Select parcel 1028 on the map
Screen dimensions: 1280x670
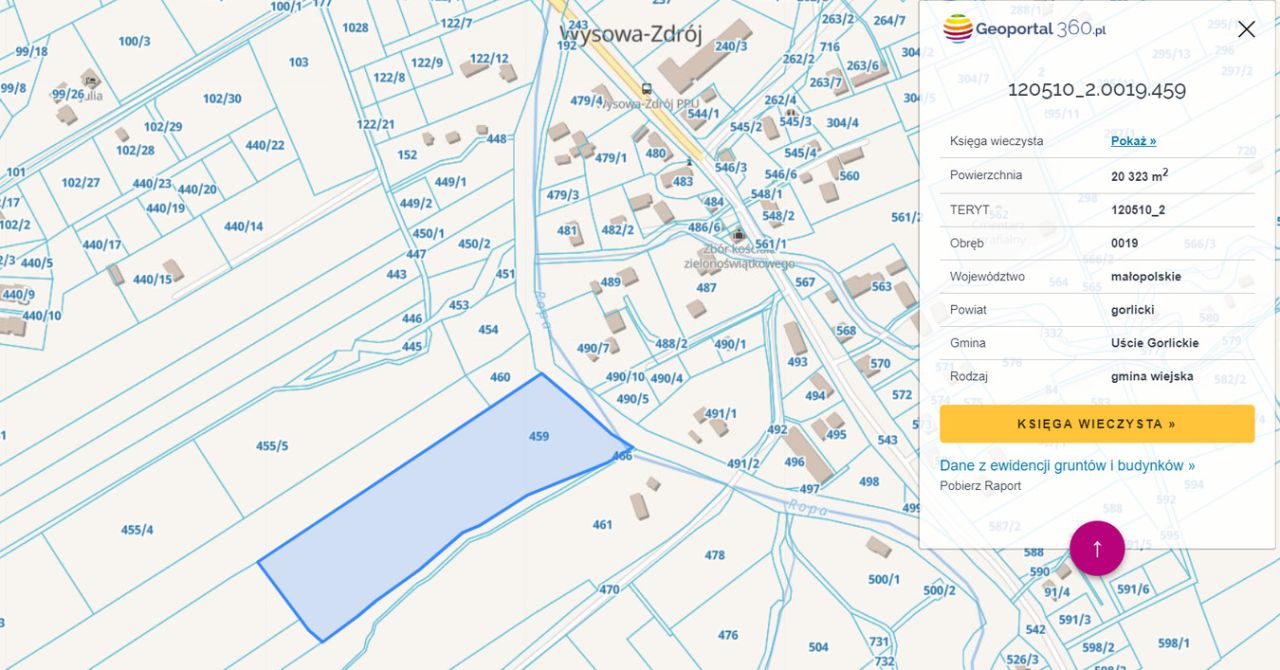click(355, 27)
